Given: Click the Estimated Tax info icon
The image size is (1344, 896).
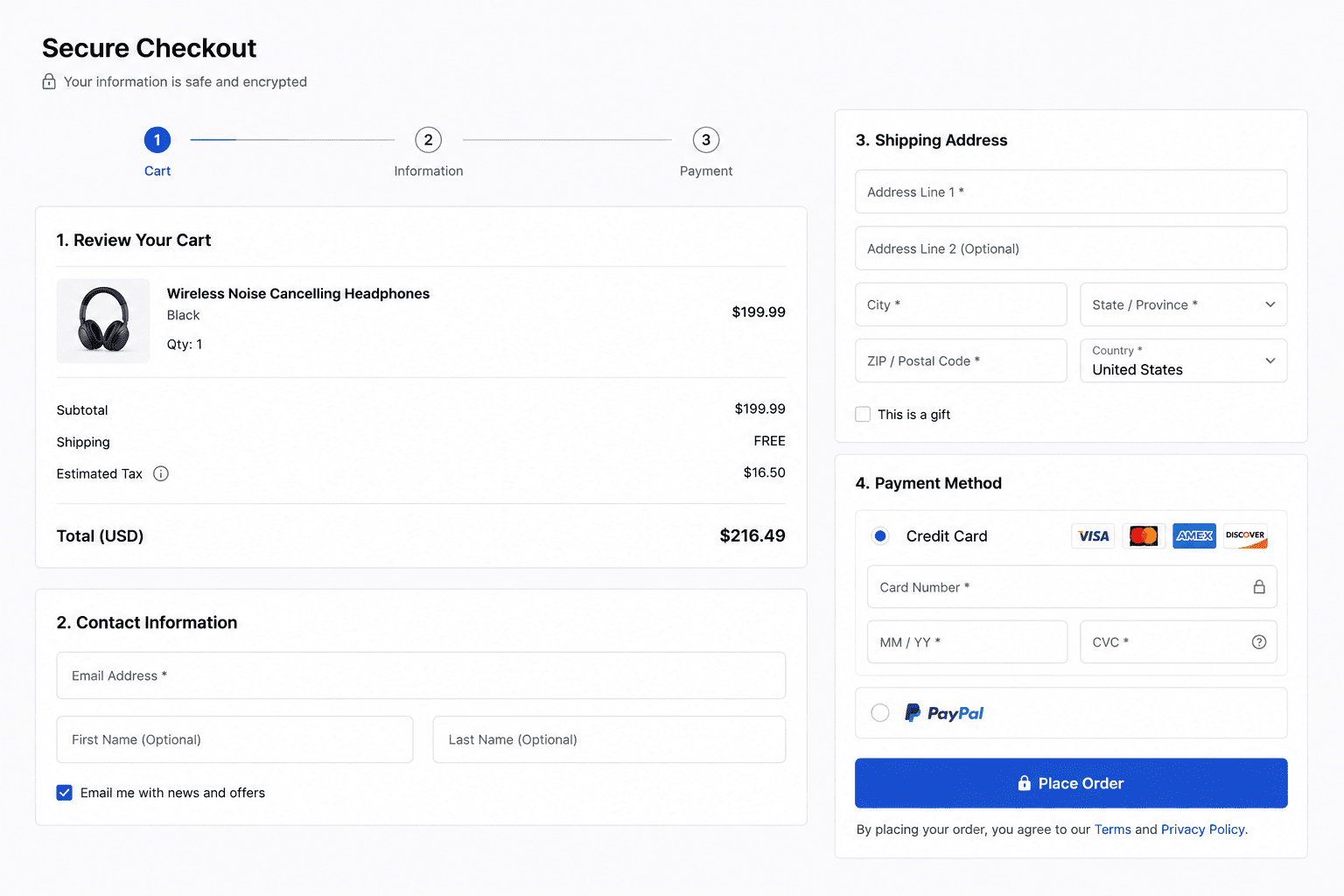Looking at the screenshot, I should click(x=161, y=473).
